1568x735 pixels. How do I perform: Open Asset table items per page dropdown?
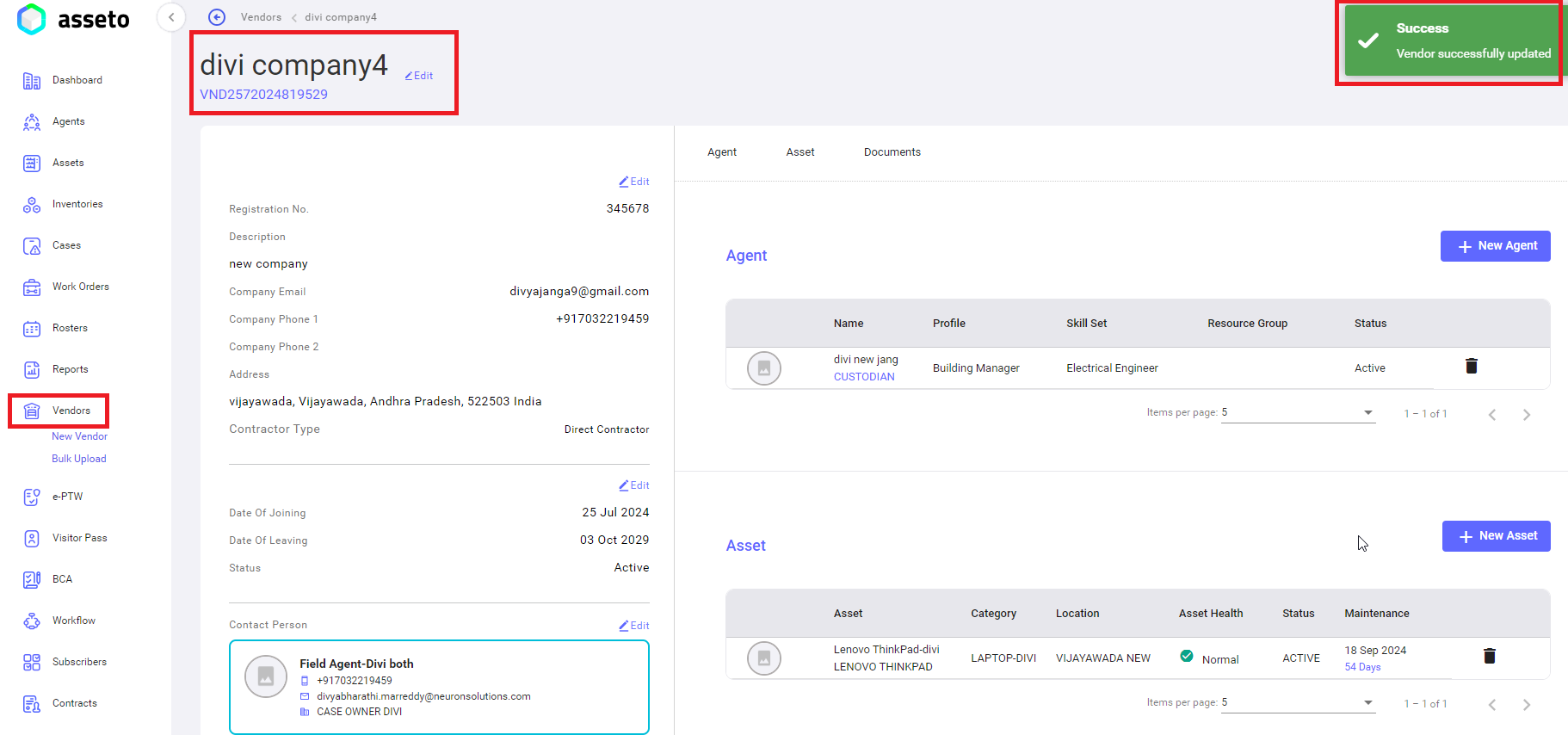(1298, 703)
